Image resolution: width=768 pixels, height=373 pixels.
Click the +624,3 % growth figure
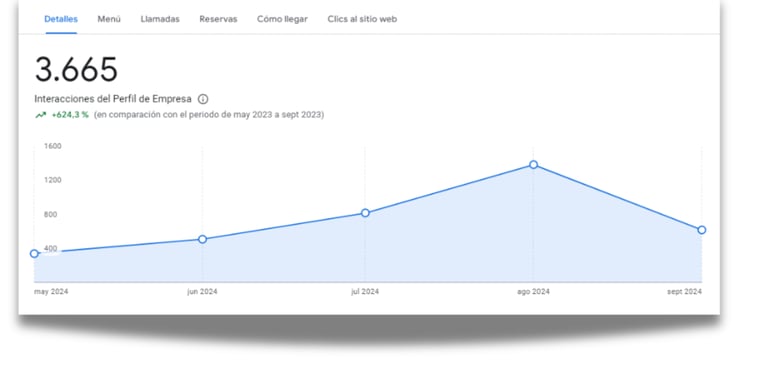70,115
